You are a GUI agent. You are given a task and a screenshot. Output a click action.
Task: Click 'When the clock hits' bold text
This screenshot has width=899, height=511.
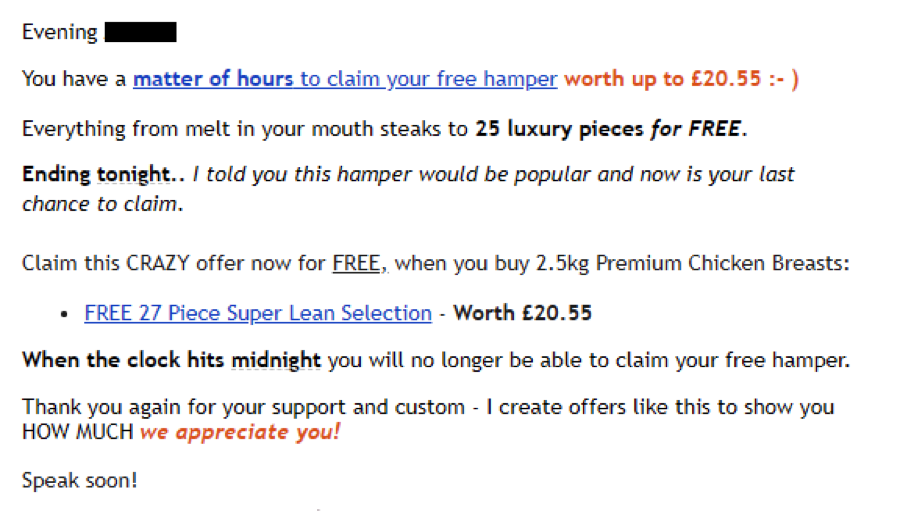click(x=123, y=360)
